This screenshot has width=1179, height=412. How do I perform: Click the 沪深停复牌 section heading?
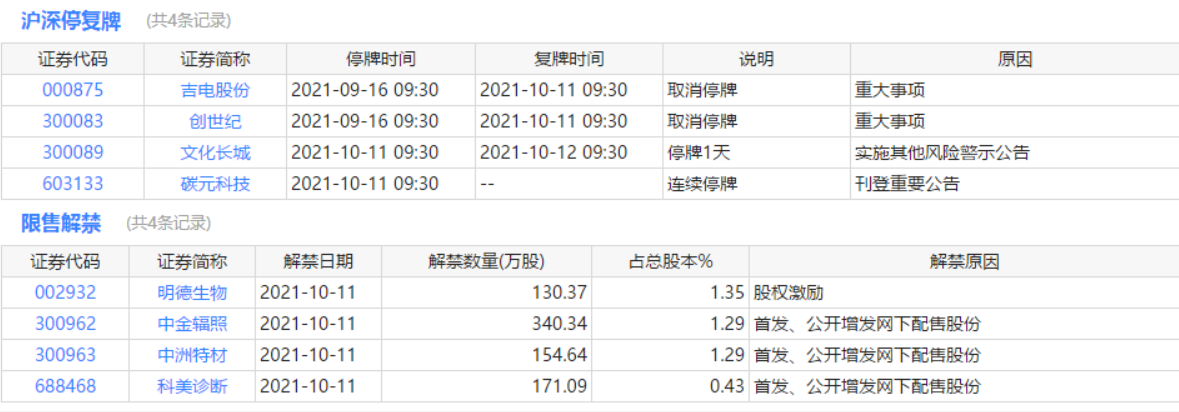click(74, 20)
